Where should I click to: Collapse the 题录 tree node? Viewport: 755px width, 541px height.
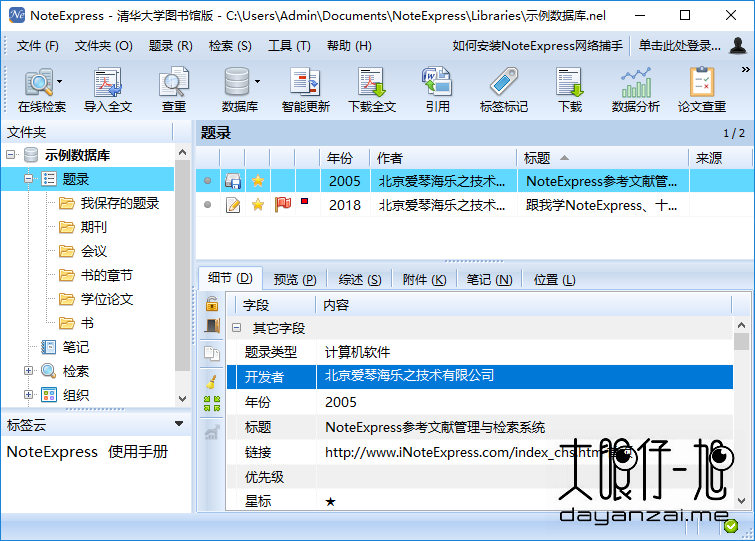pos(28,179)
